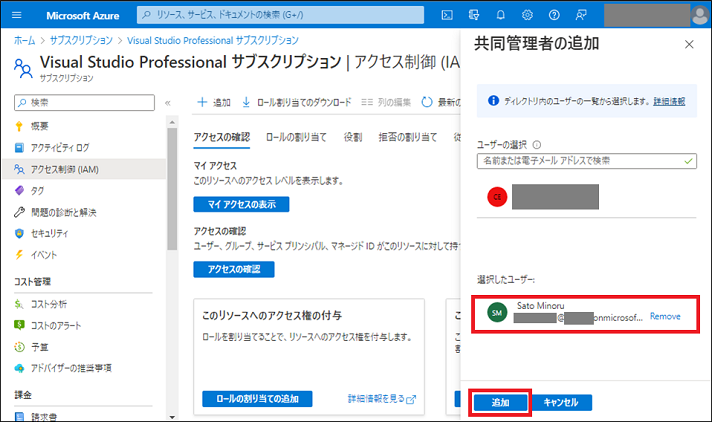Switch to the 拒否の割り当て tab
Image resolution: width=712 pixels, height=422 pixels.
[408, 137]
